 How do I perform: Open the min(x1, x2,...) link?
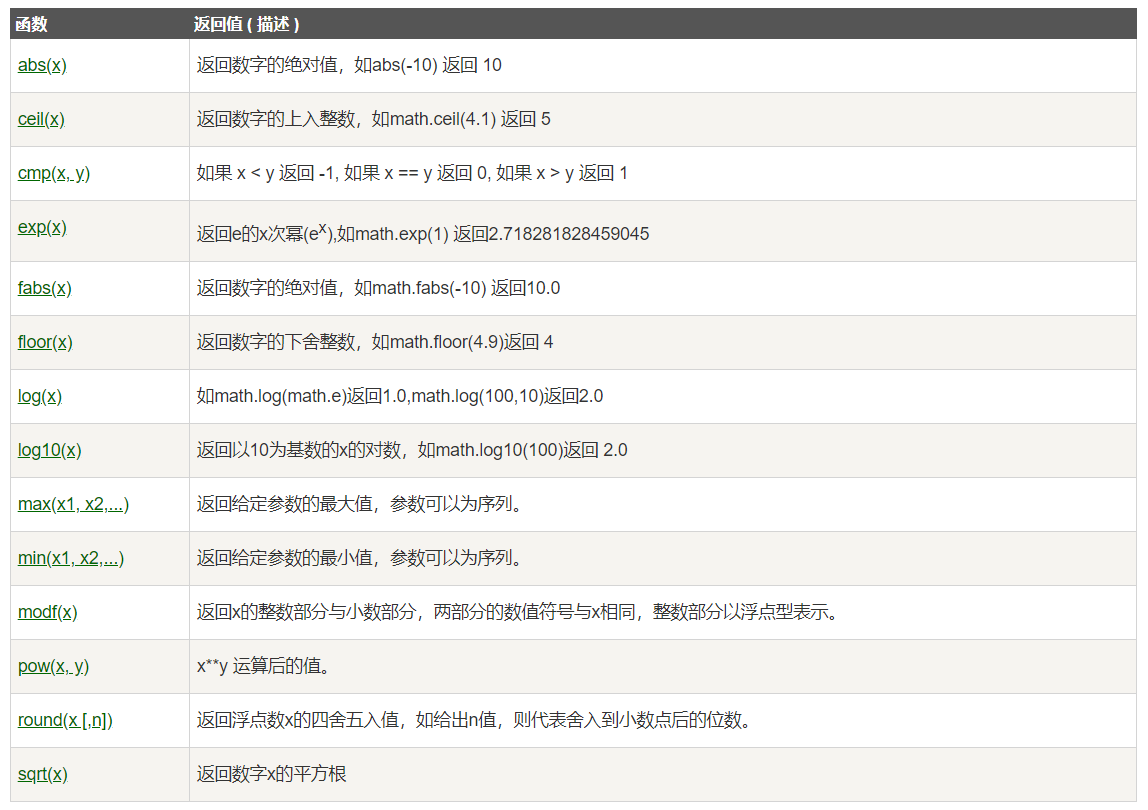[71, 559]
